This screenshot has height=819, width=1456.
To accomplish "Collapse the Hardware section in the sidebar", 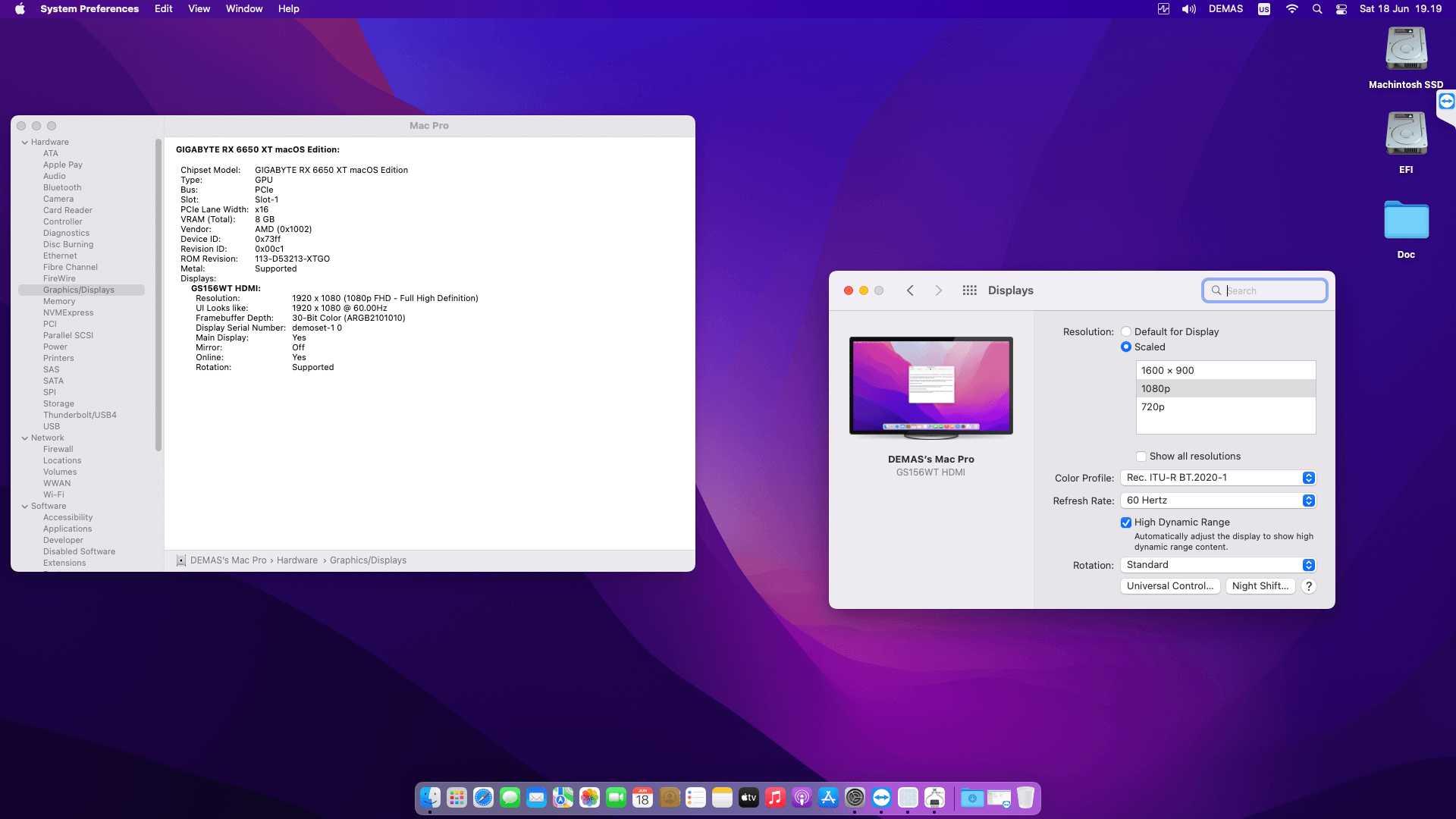I will tap(25, 143).
